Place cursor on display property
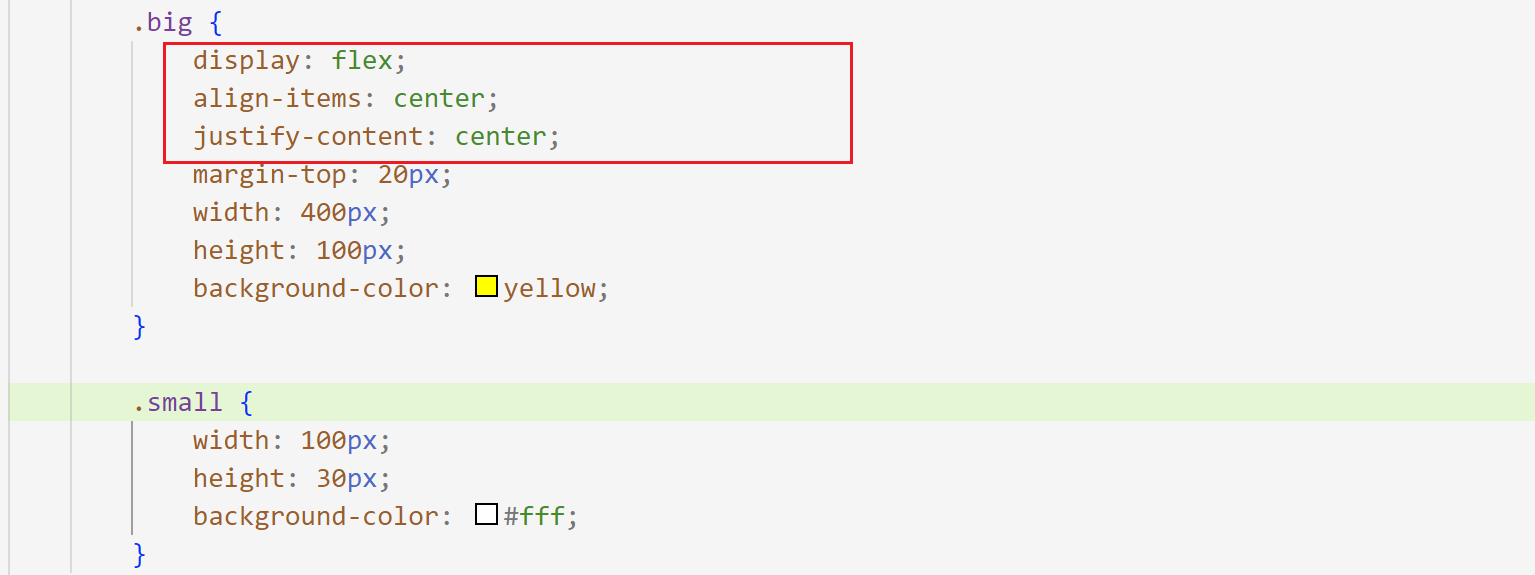 (246, 61)
